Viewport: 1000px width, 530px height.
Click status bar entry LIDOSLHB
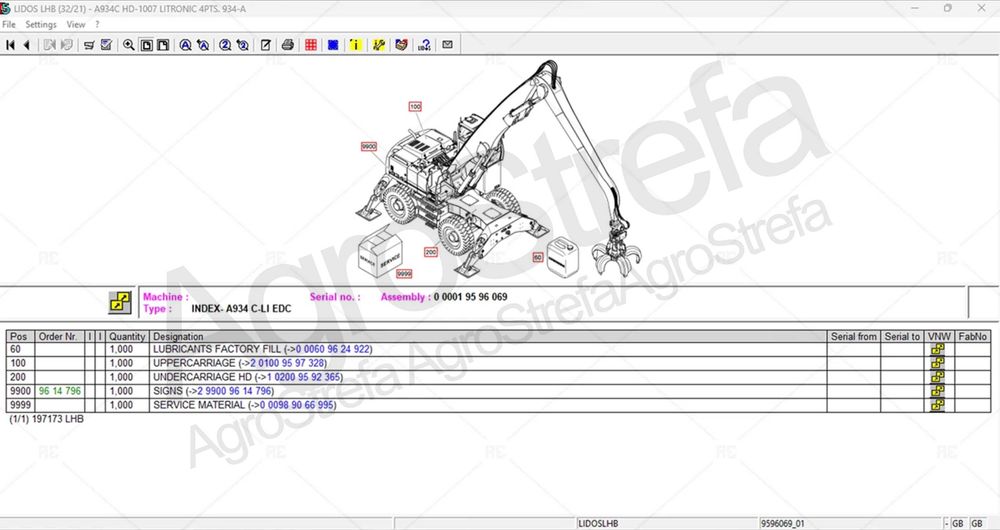pos(598,524)
